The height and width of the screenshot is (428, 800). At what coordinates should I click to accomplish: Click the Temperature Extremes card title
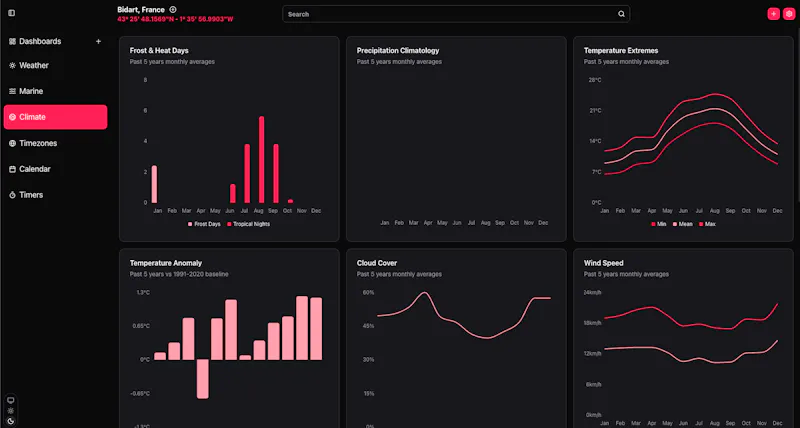(621, 51)
